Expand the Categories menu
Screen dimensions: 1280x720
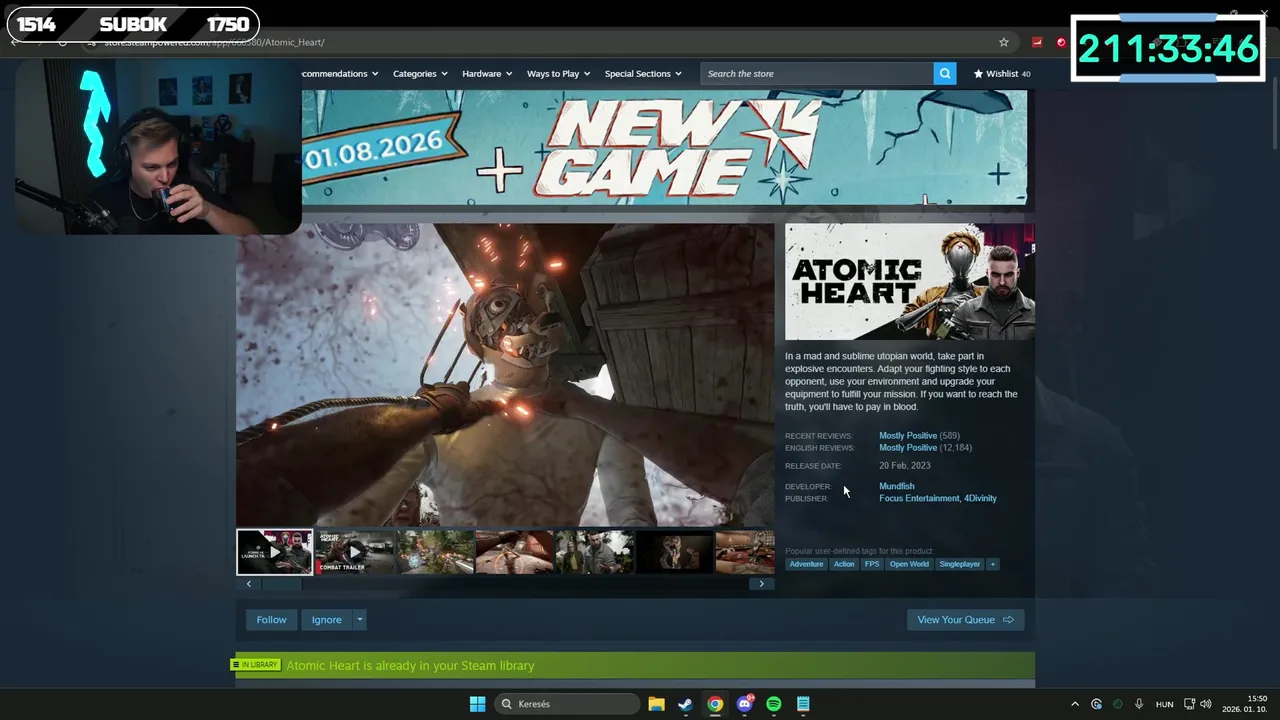[x=420, y=73]
